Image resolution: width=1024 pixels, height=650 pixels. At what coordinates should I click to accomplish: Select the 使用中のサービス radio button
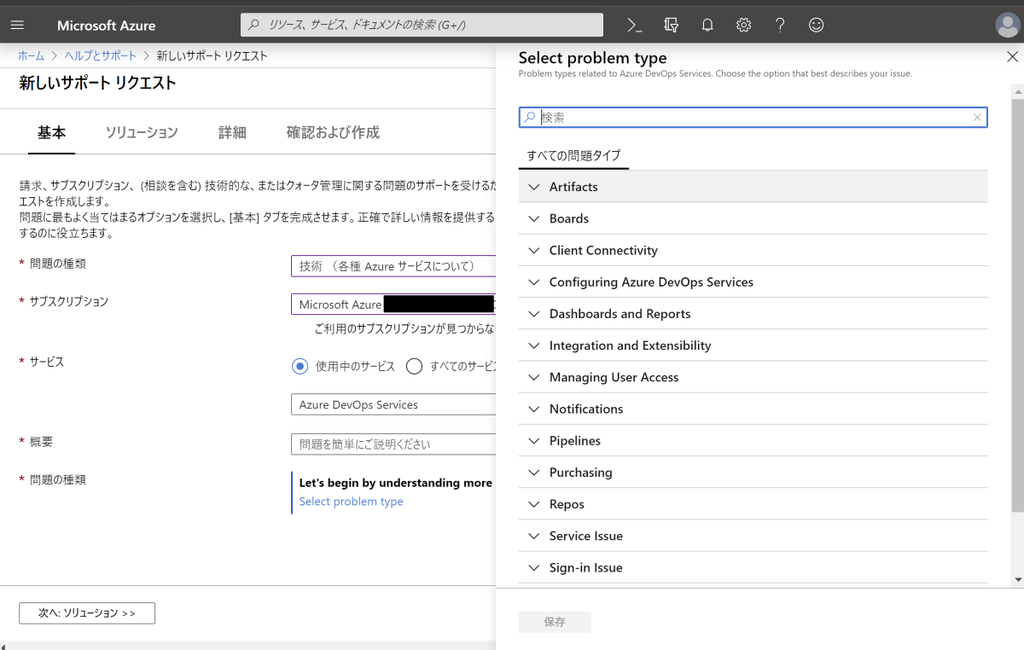pyautogui.click(x=300, y=366)
